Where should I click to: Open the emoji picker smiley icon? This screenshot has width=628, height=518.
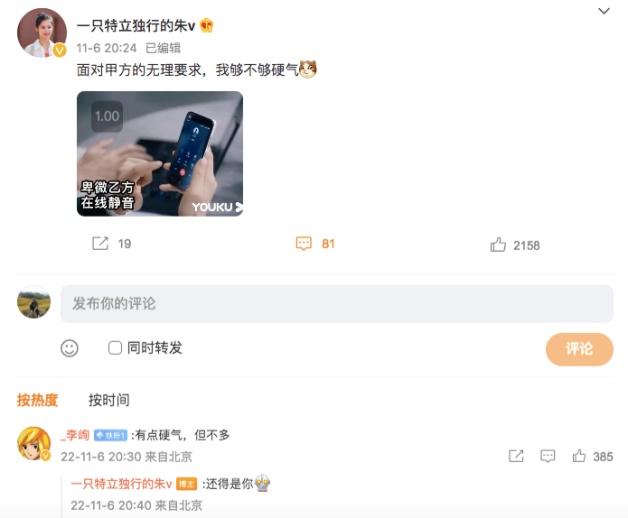pyautogui.click(x=69, y=348)
